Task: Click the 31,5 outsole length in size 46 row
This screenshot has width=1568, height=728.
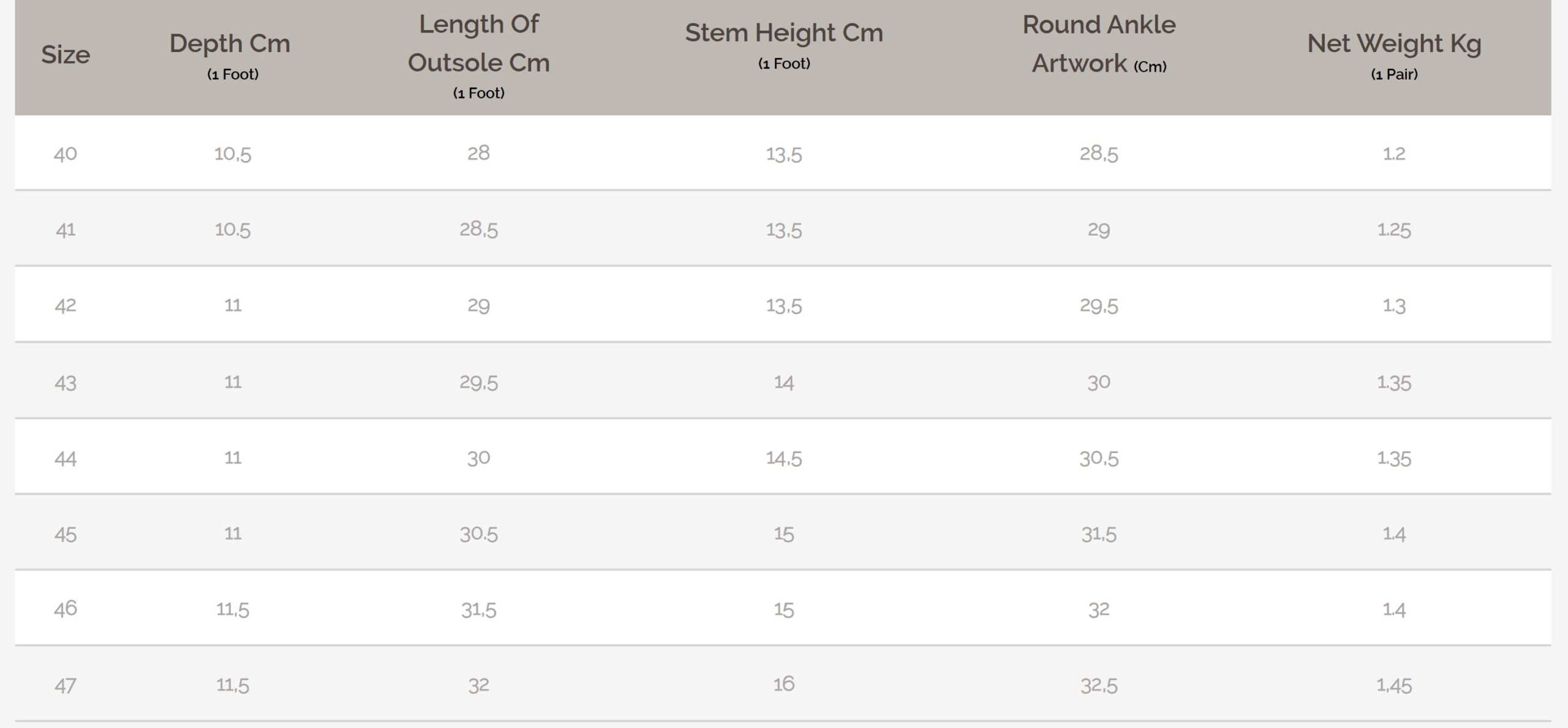Action: coord(478,610)
